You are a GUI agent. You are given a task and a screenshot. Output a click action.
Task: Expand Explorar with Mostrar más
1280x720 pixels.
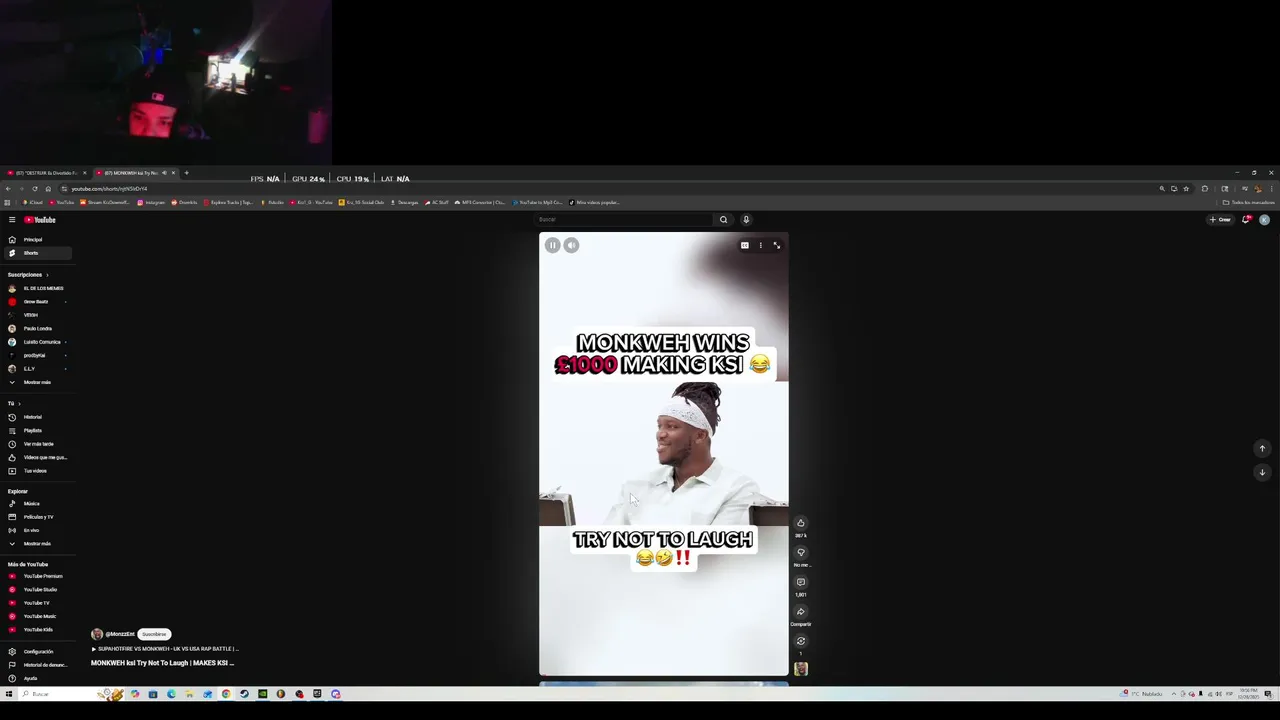click(36, 544)
